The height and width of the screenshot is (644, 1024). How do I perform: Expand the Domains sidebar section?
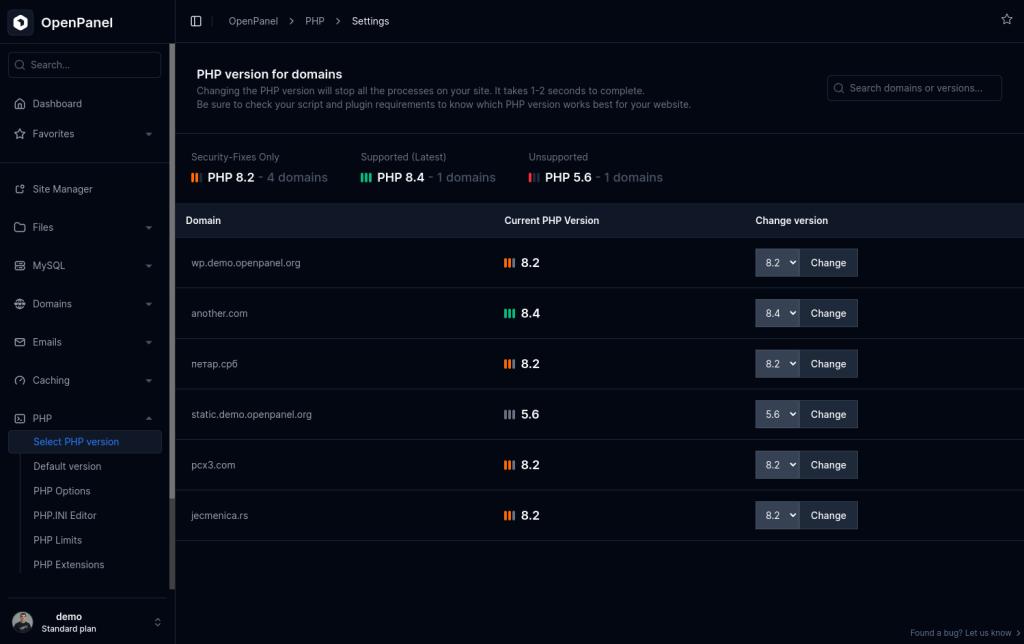click(x=149, y=304)
